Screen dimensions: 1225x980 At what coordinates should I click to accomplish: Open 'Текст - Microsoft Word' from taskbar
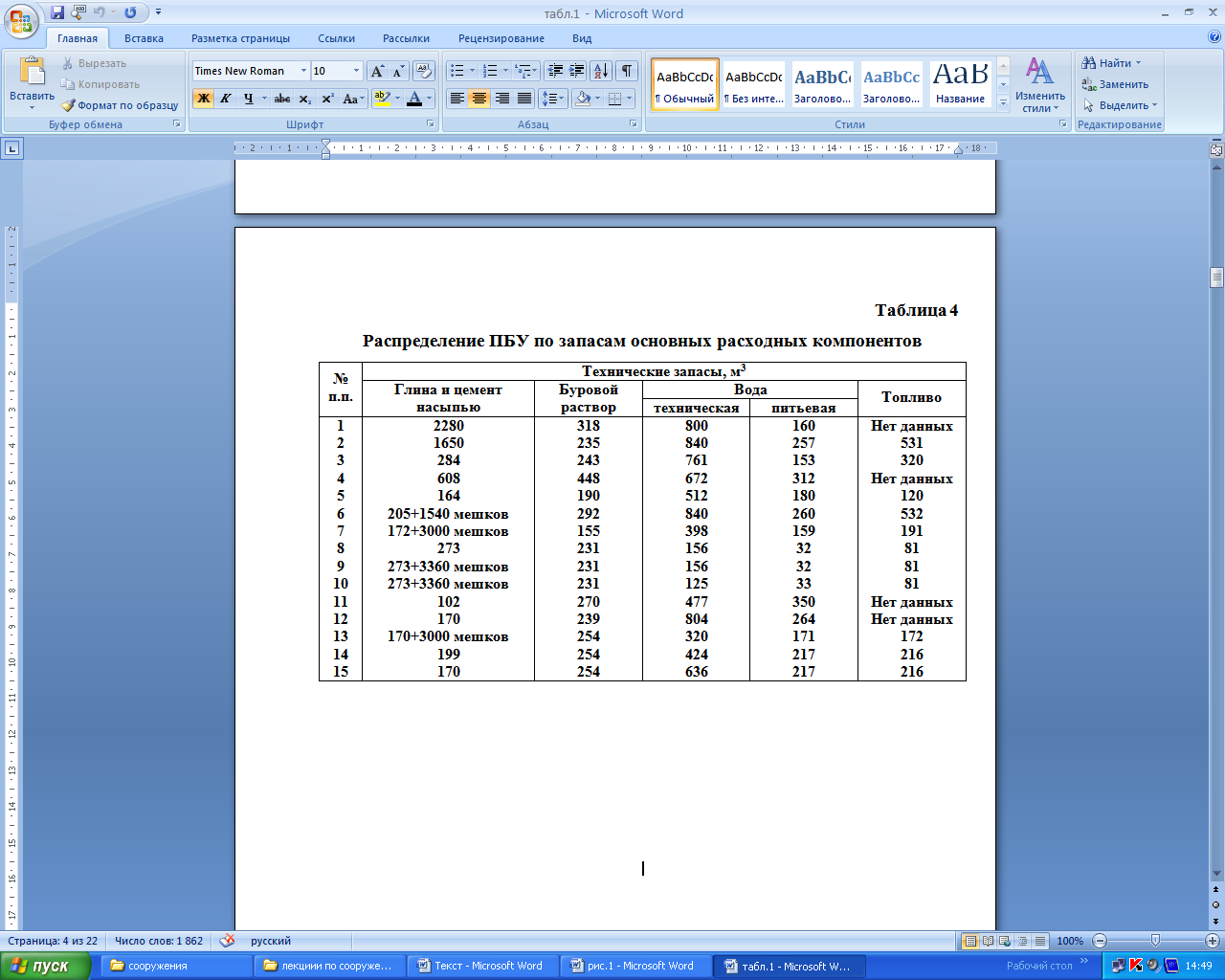coord(481,966)
